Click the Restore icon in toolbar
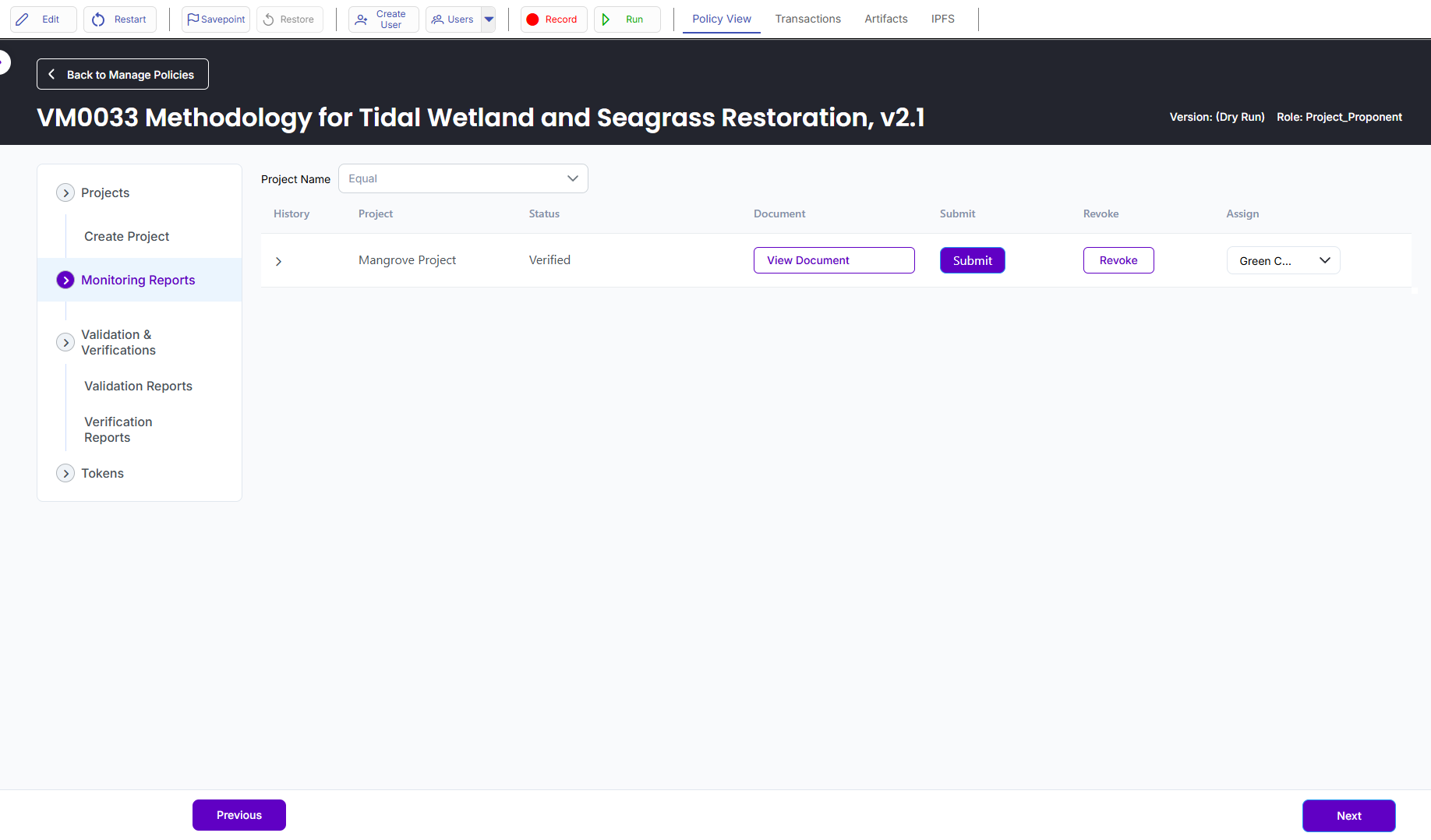Screen dimensions: 1431x840 [x=269, y=19]
